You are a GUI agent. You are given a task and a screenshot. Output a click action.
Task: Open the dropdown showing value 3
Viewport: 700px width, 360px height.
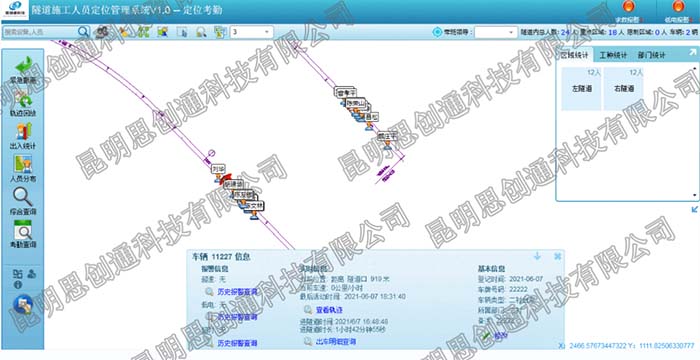[251, 32]
